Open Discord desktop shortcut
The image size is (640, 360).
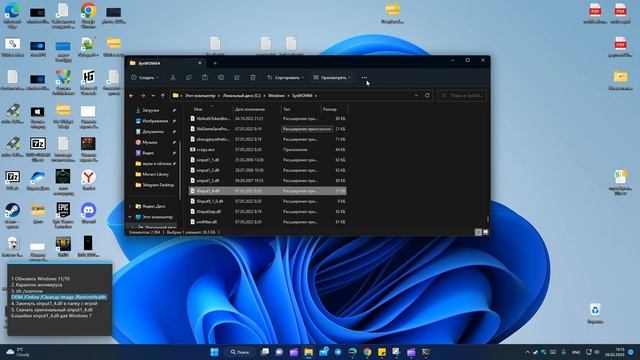coord(89,213)
